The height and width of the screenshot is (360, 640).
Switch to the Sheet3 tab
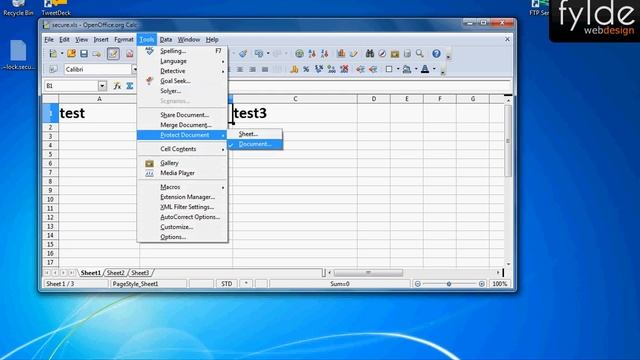pyautogui.click(x=140, y=273)
